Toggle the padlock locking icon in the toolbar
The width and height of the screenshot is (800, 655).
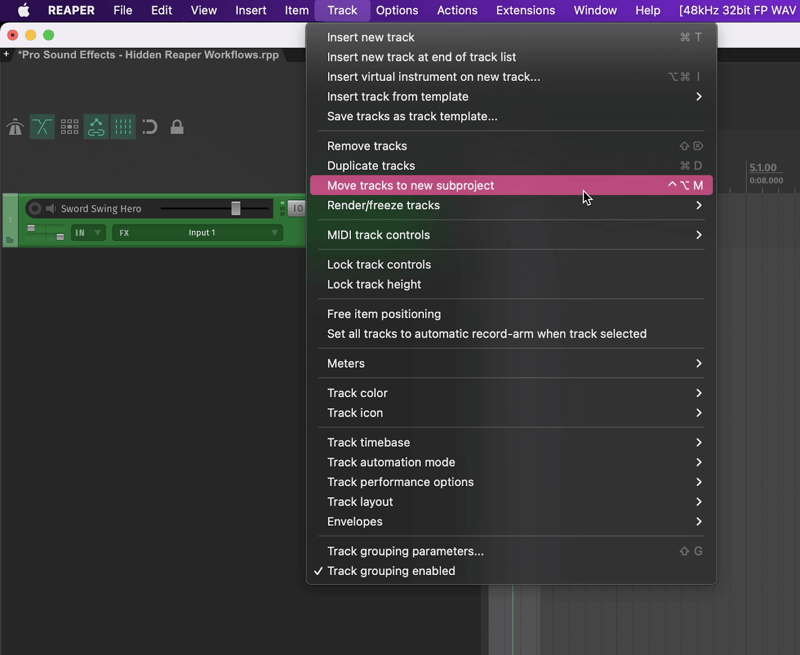coord(177,127)
